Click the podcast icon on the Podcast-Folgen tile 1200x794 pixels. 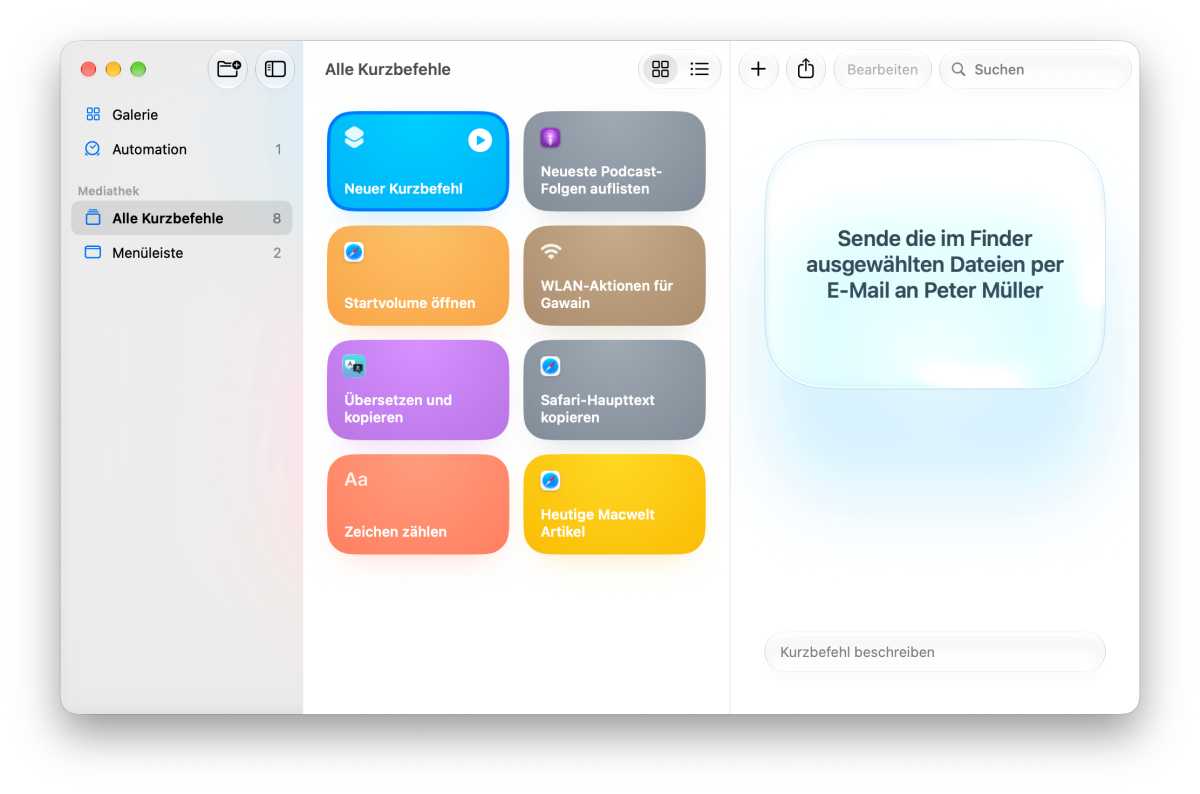tap(550, 138)
